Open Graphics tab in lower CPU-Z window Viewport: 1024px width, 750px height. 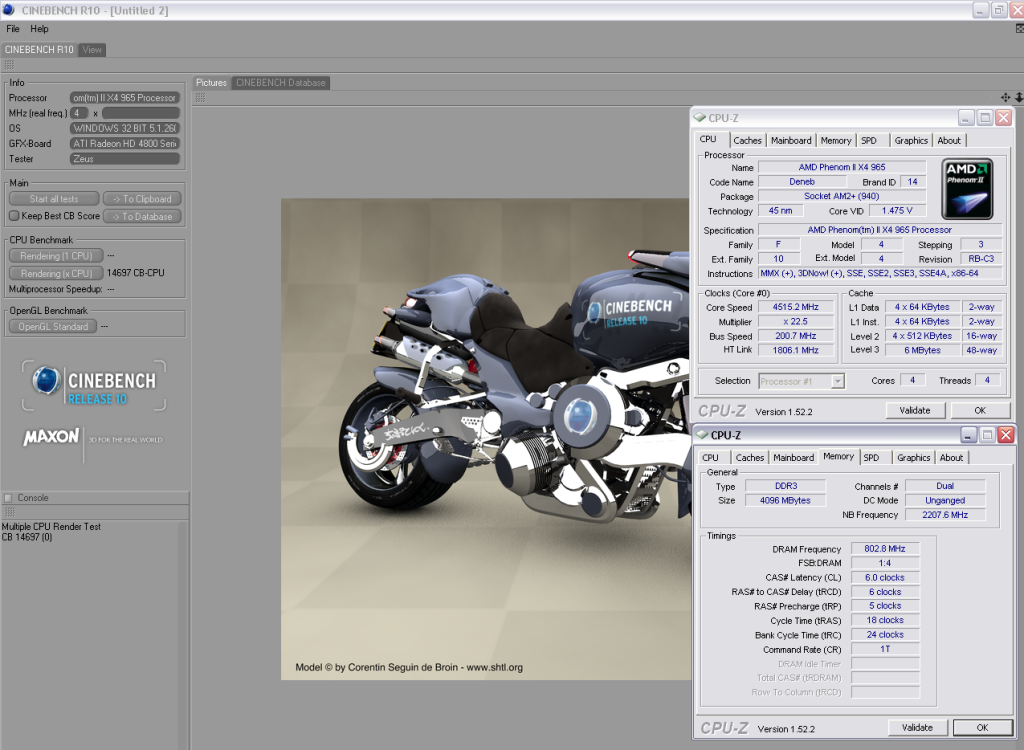click(x=914, y=458)
